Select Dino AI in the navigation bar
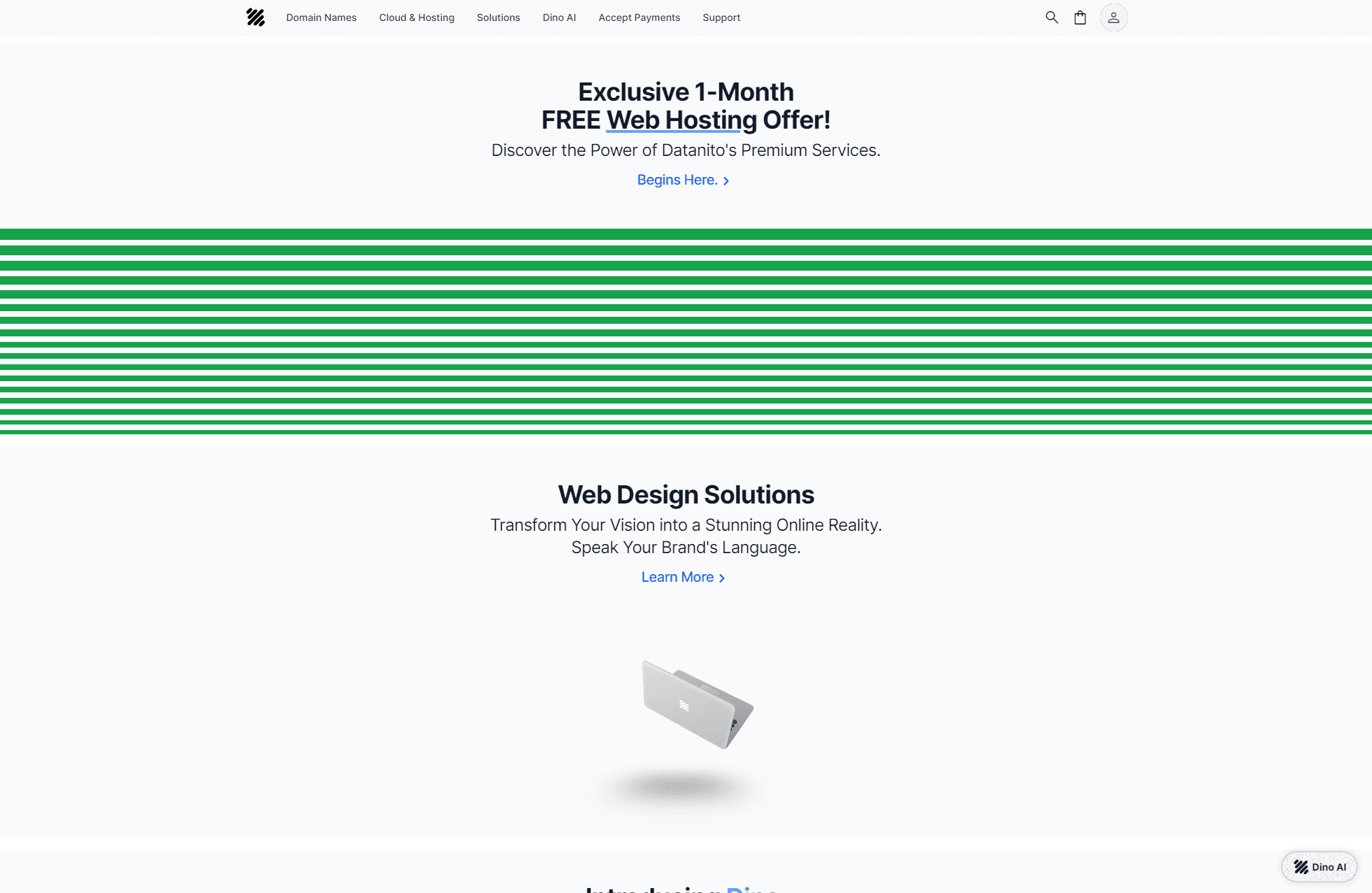This screenshot has width=1372, height=893. (x=558, y=17)
